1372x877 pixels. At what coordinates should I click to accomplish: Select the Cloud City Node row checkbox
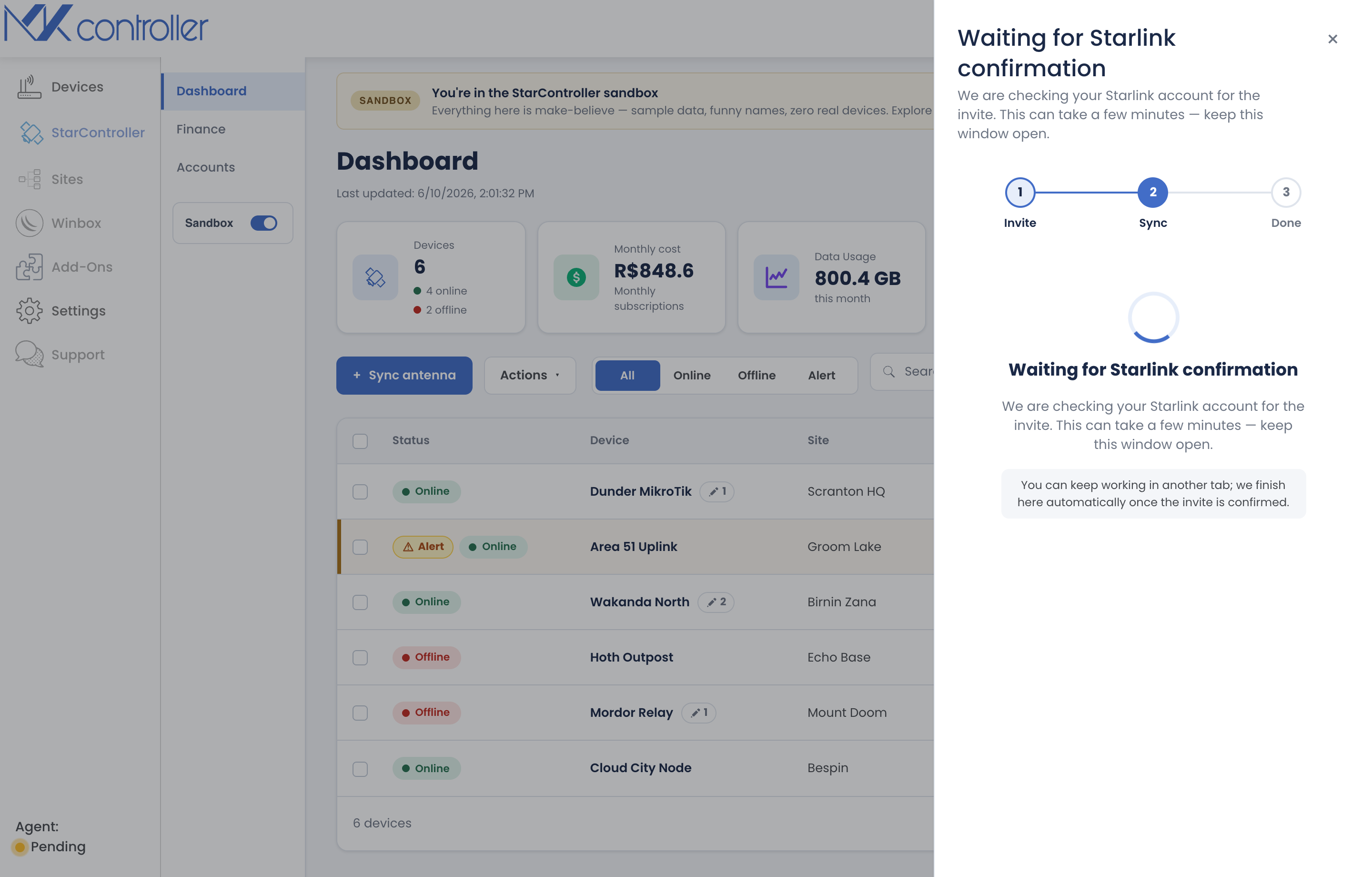click(360, 769)
